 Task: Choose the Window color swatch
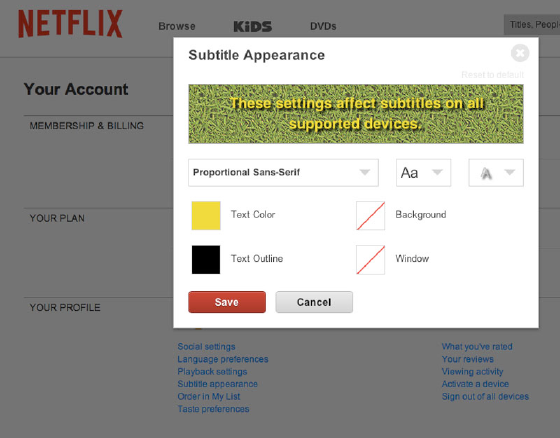370,260
